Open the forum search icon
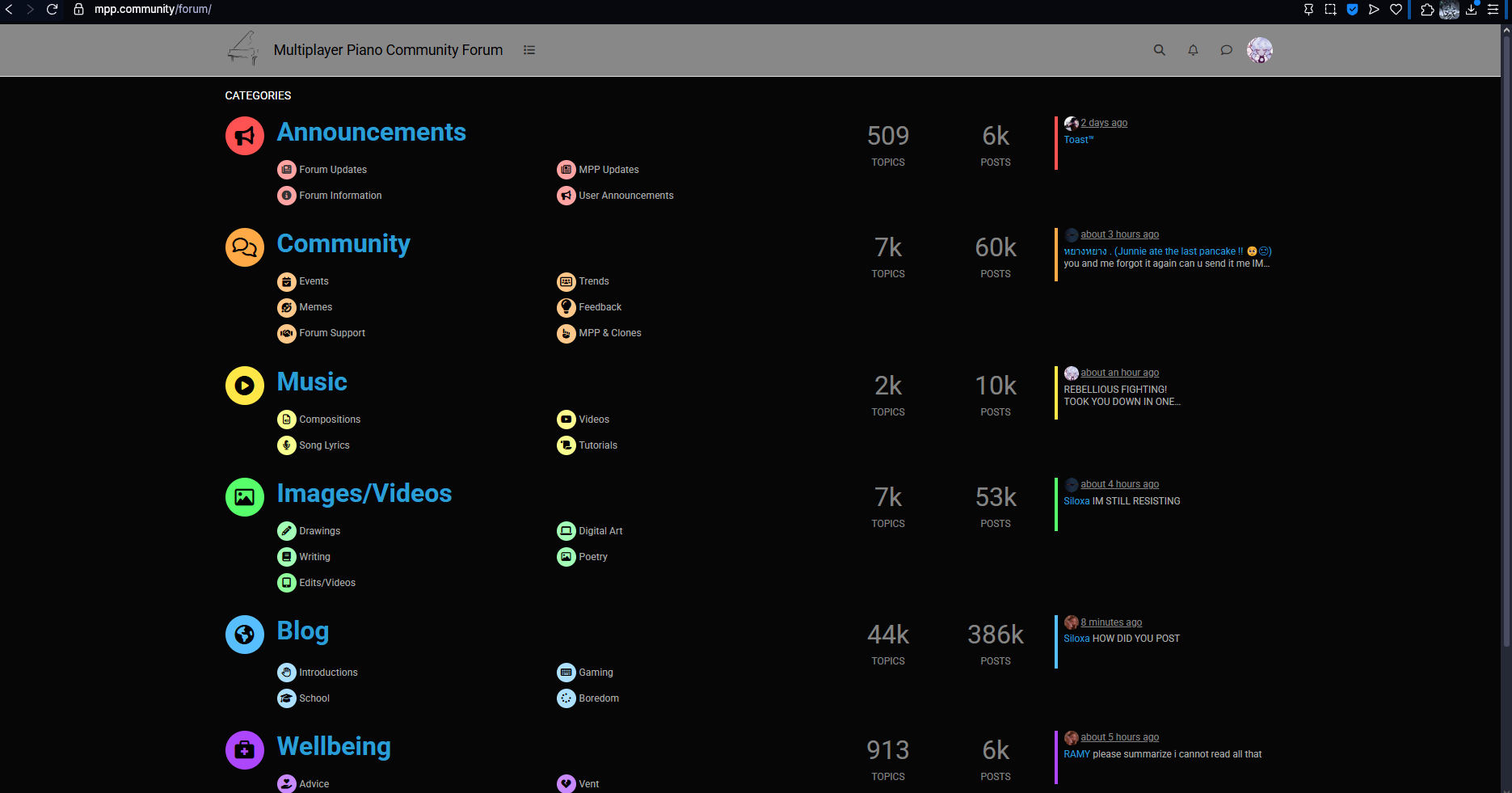Screen dimensions: 1512x793 pos(1159,50)
